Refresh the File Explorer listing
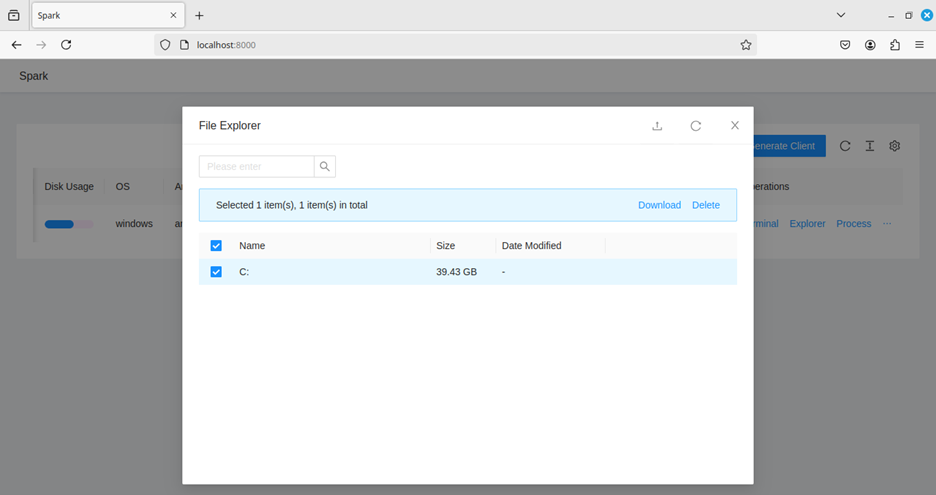The width and height of the screenshot is (936, 495). click(696, 126)
